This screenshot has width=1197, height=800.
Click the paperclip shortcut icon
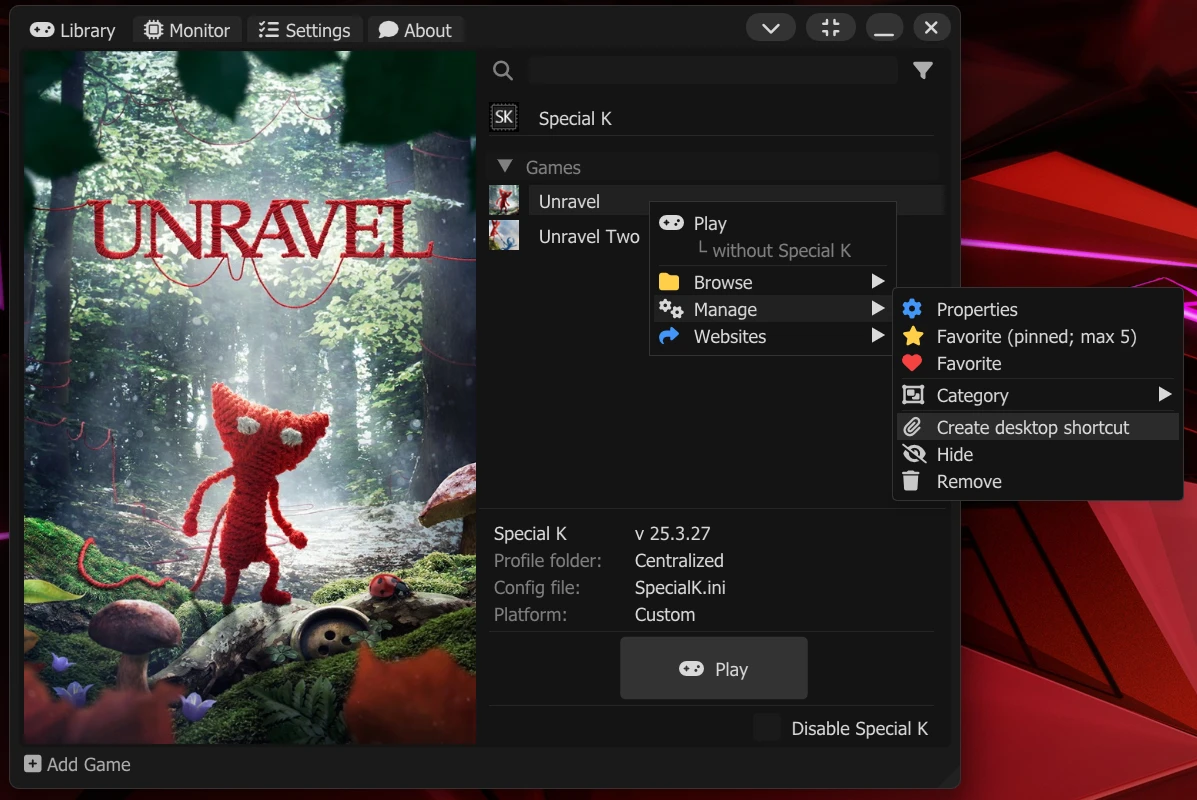coord(912,427)
